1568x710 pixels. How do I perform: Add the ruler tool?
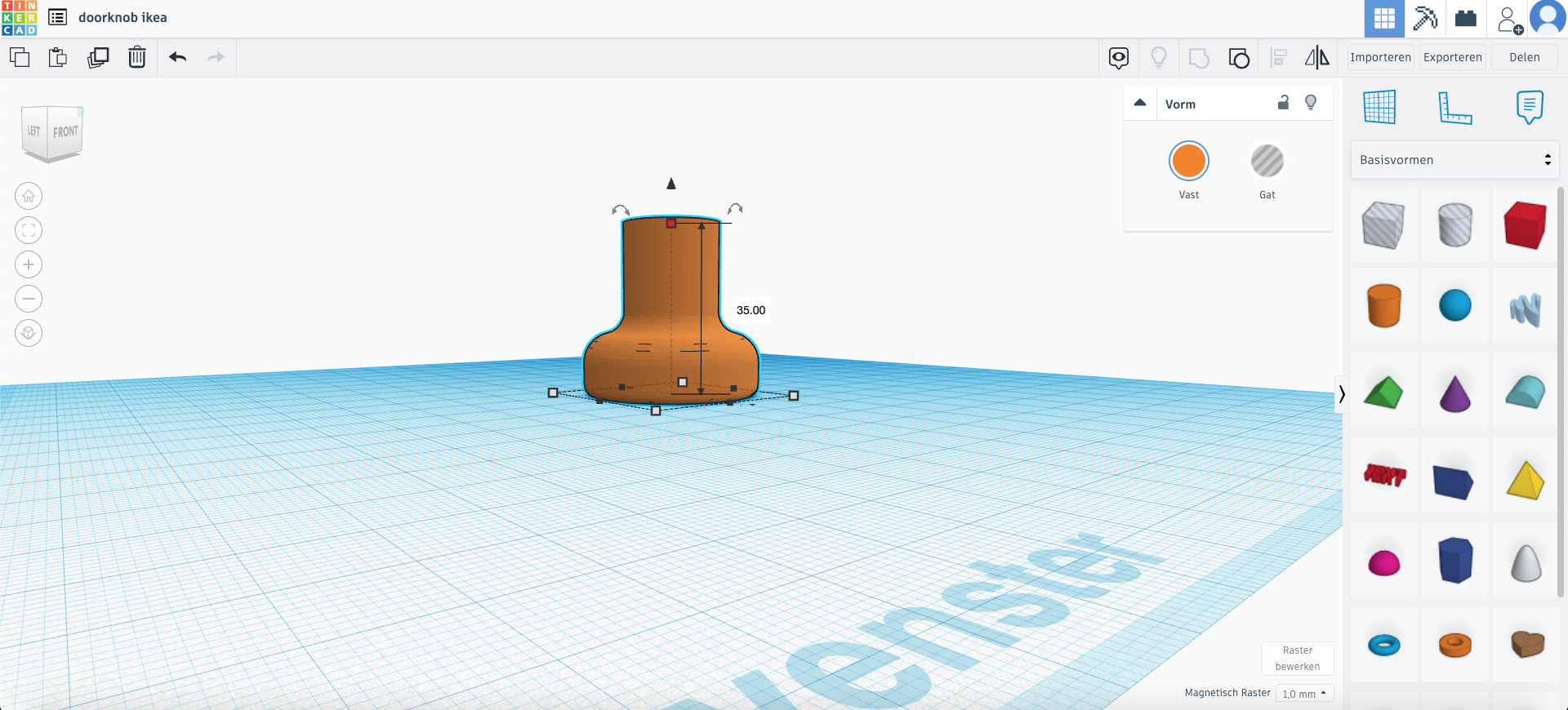(x=1454, y=108)
